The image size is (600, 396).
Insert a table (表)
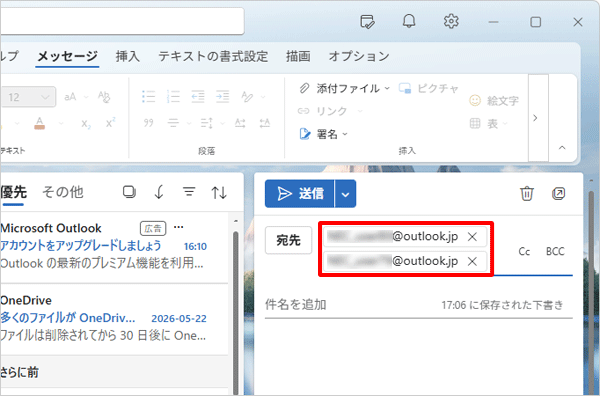pyautogui.click(x=484, y=124)
